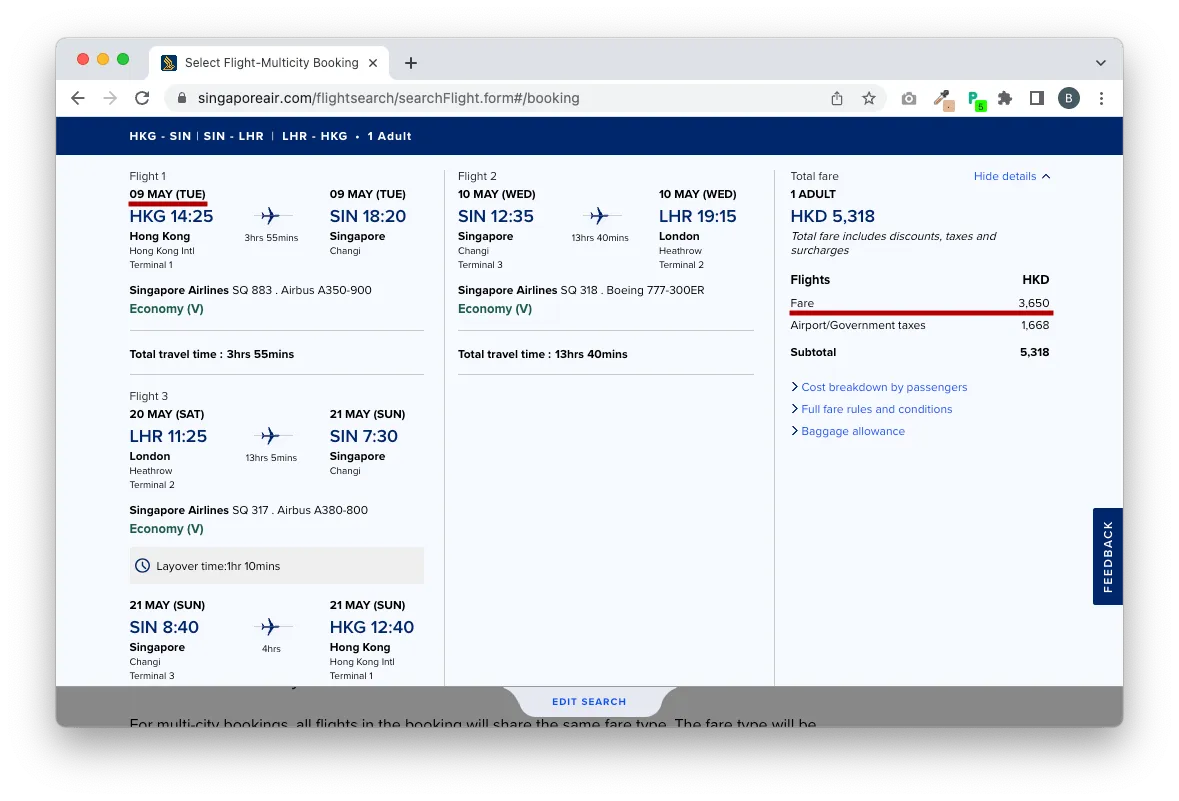Open the FEEDBACK side tab
Image resolution: width=1179 pixels, height=801 pixels.
point(1108,557)
